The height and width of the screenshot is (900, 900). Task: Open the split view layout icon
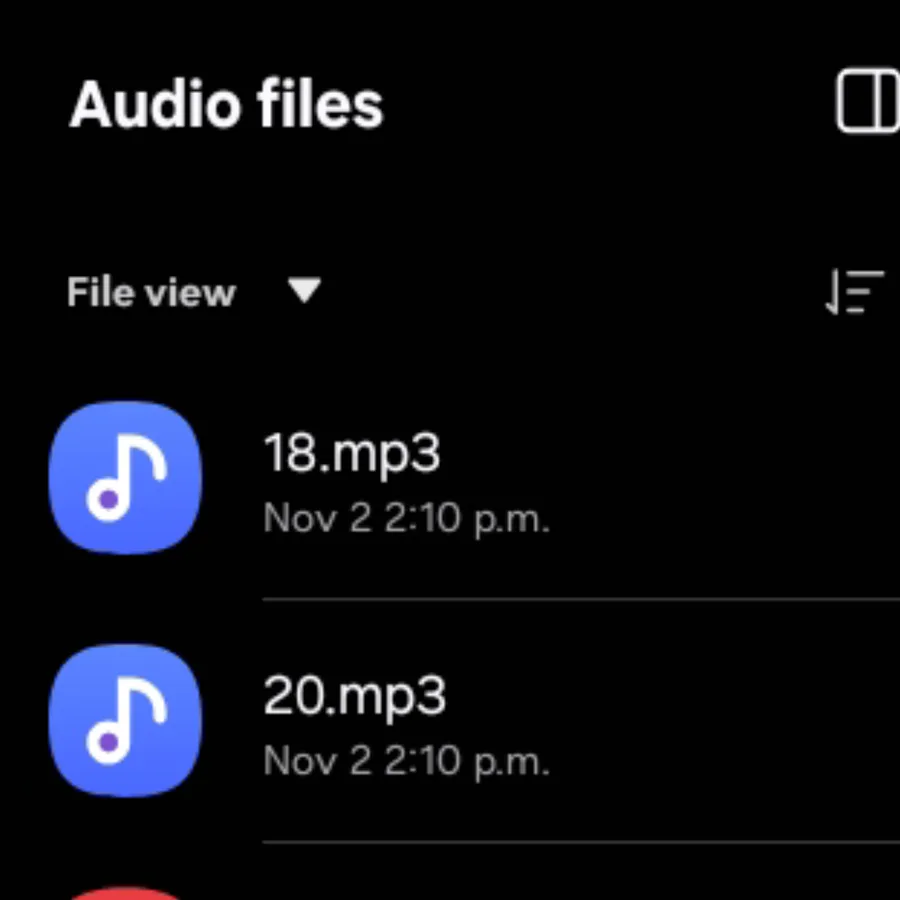tap(868, 103)
